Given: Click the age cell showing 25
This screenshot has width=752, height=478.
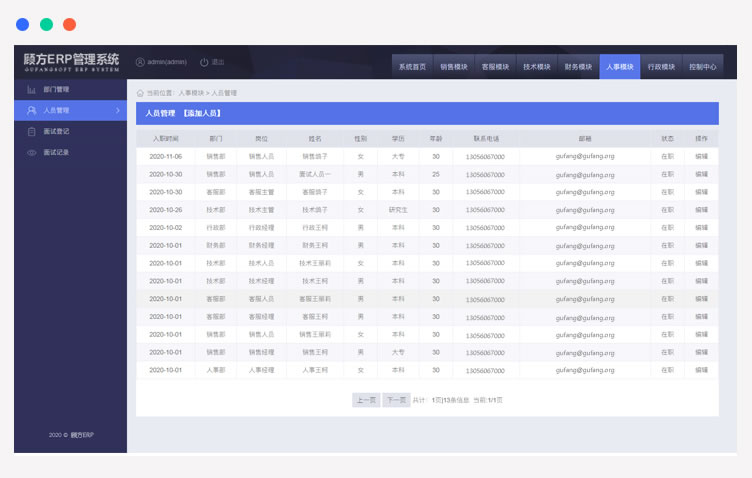Looking at the screenshot, I should (x=435, y=175).
